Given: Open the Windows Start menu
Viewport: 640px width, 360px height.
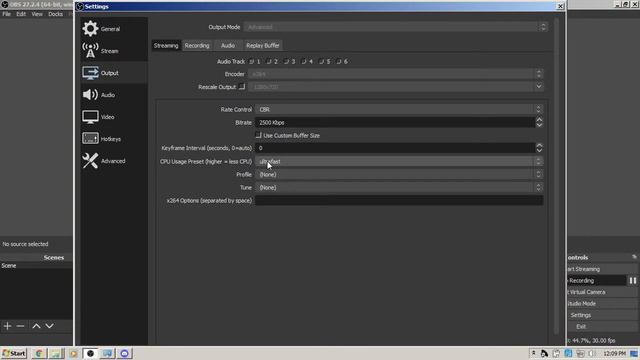Looking at the screenshot, I should pyautogui.click(x=14, y=353).
